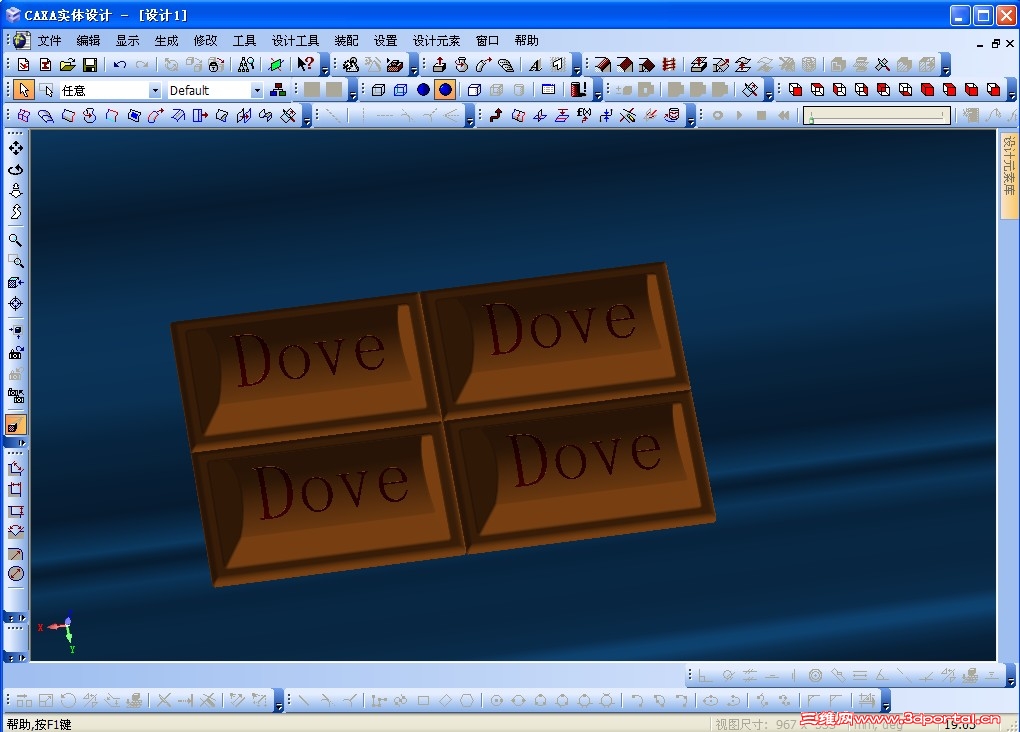Image resolution: width=1020 pixels, height=732 pixels.
Task: Click the open folder icon
Action: click(68, 64)
